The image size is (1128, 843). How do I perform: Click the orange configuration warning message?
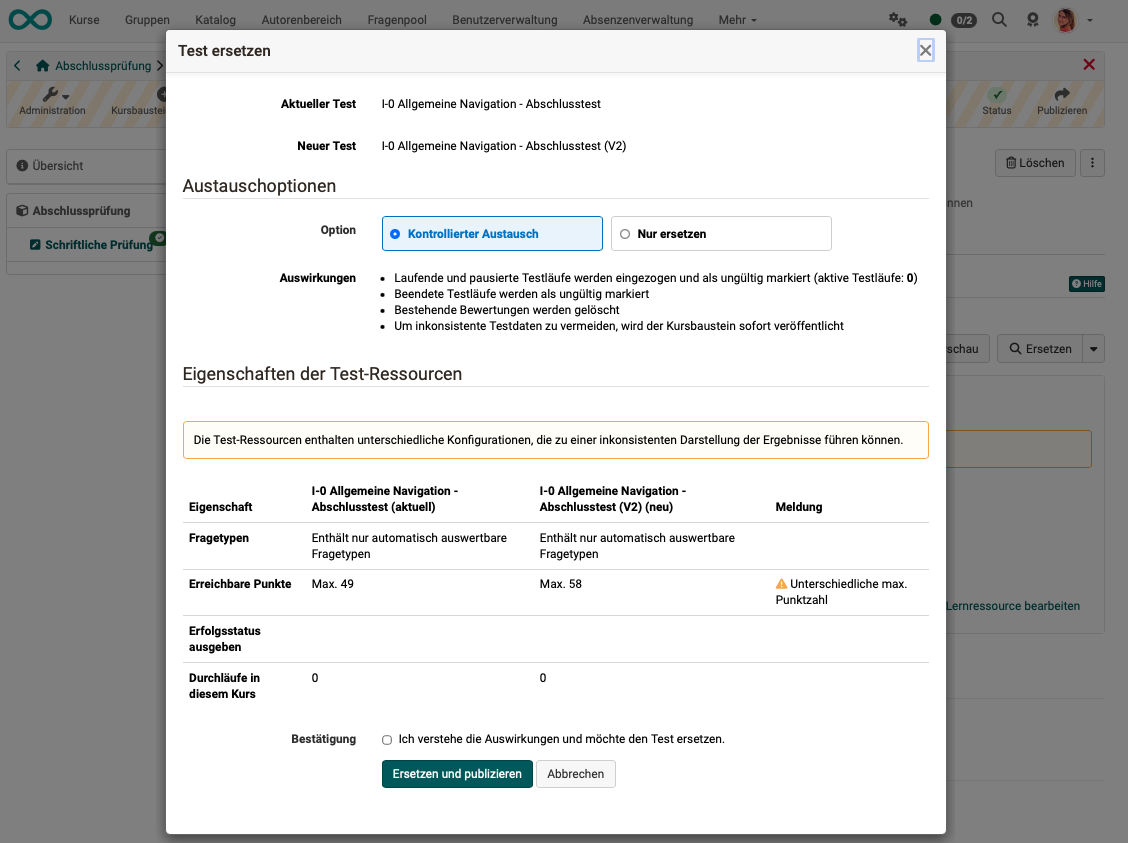pos(555,439)
